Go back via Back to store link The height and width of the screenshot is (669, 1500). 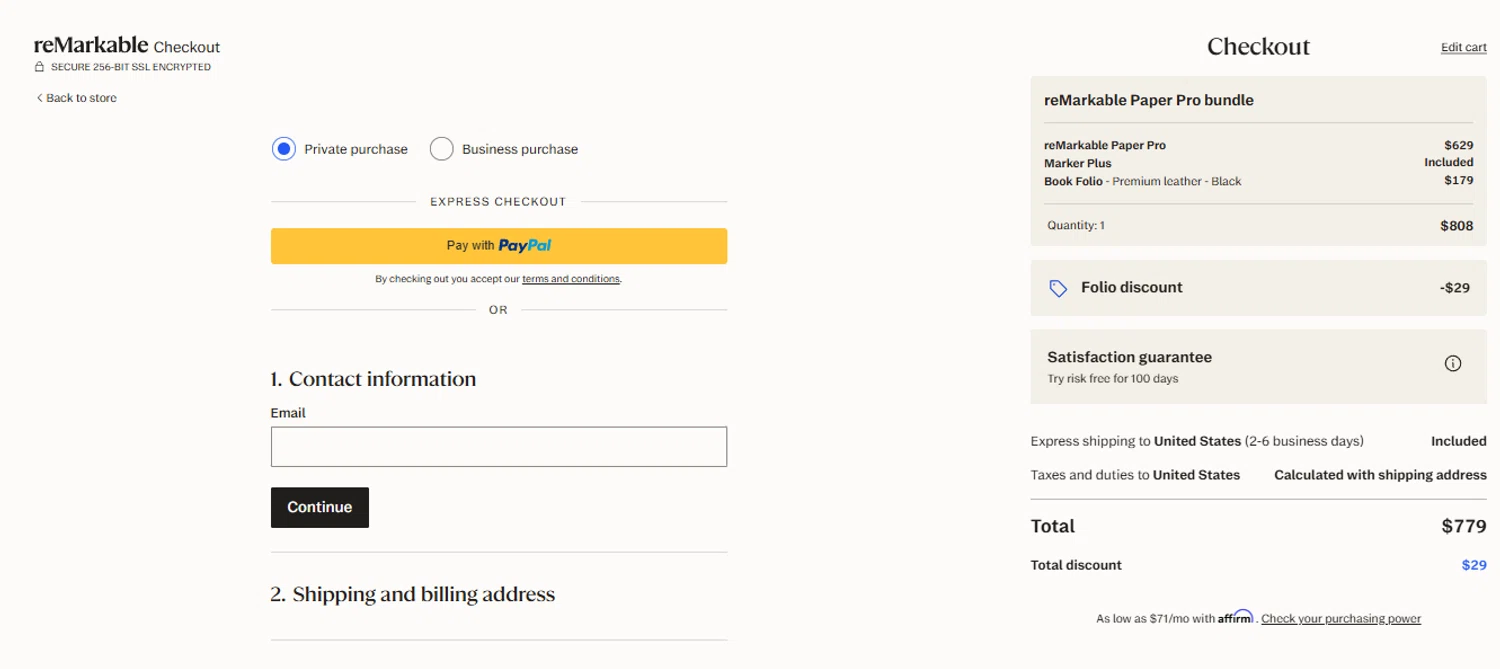(x=81, y=98)
